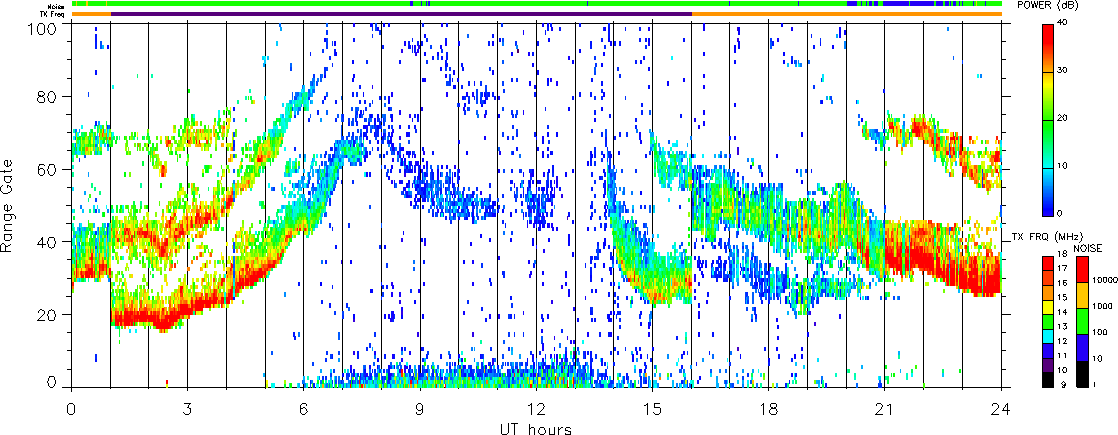The height and width of the screenshot is (435, 1118).
Task: Pick green swatch in TX FRQ legend
Action: tap(1047, 322)
